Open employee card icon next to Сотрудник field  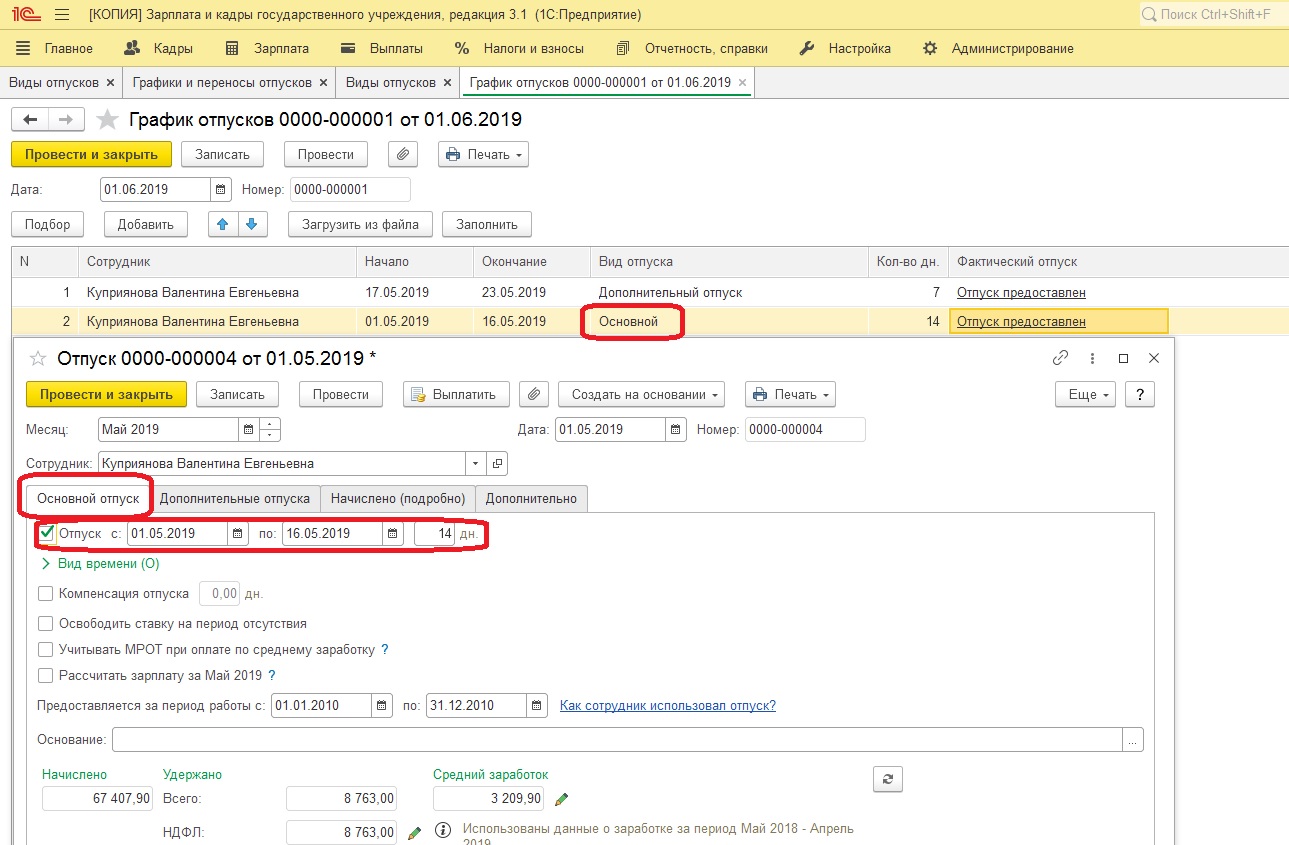tap(497, 464)
